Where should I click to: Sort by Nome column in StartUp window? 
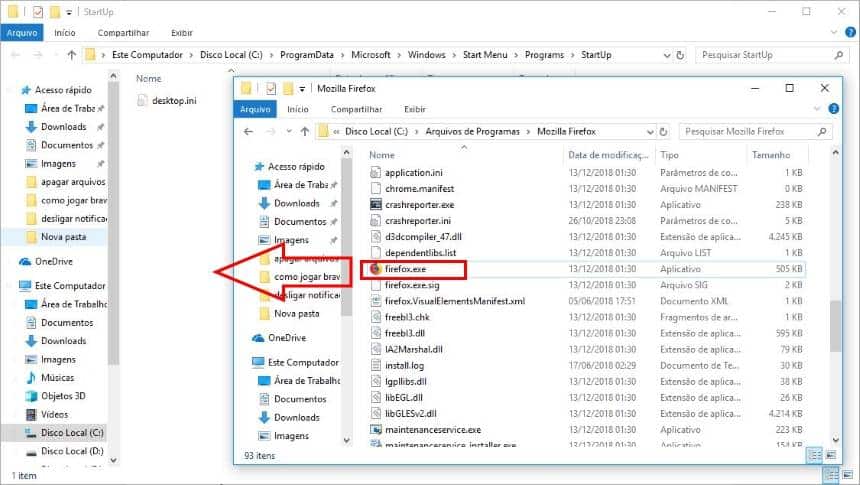point(149,78)
